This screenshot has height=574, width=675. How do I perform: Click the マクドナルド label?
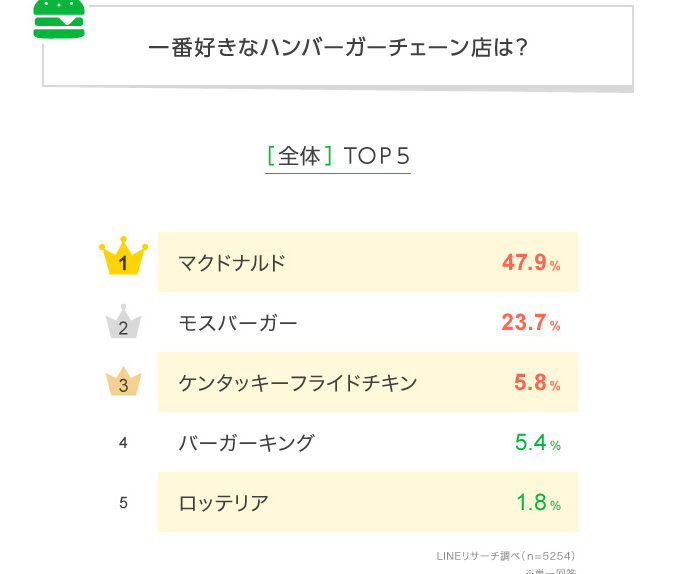tap(232, 263)
